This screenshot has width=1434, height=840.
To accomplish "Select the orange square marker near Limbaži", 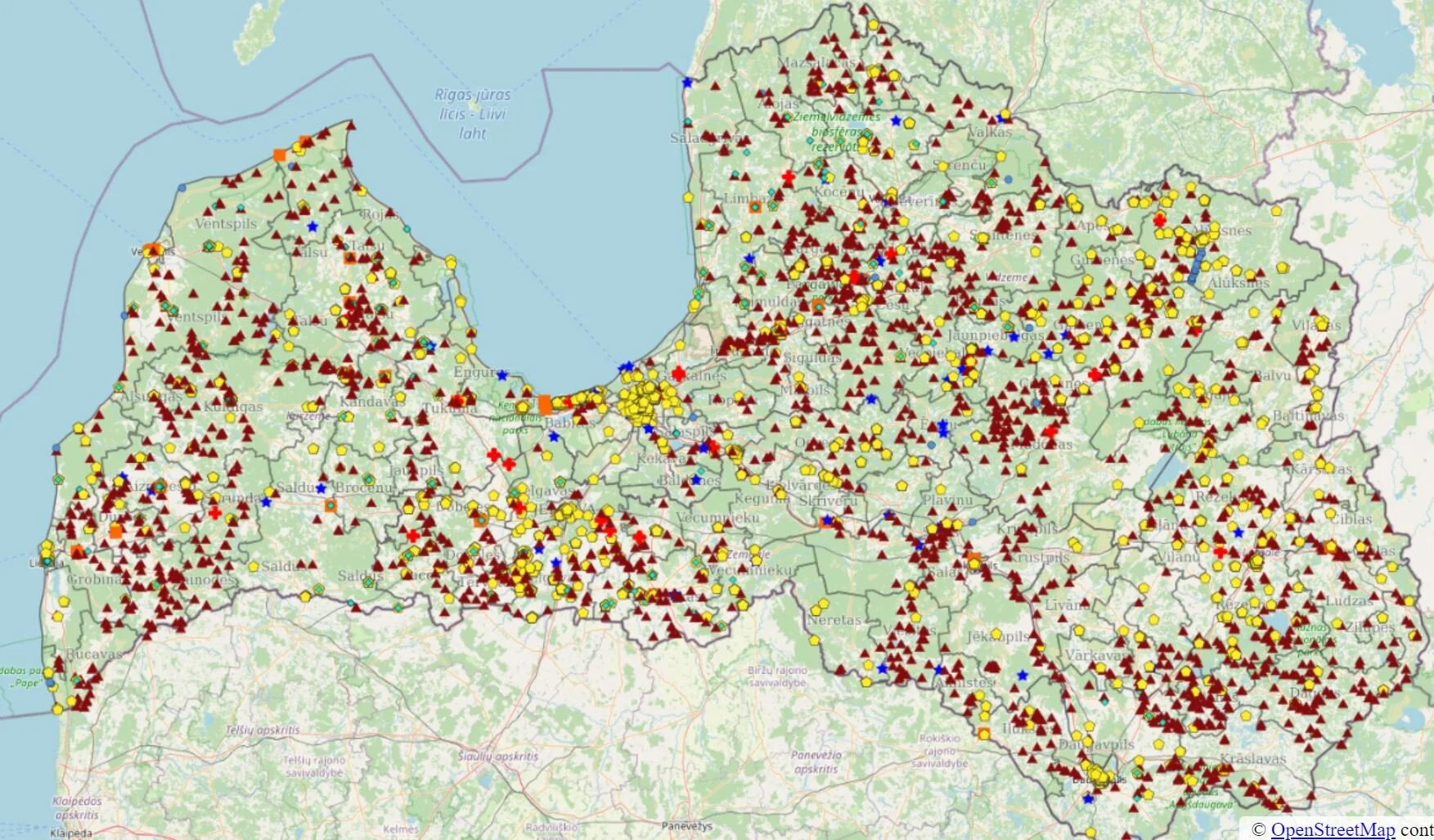I will point(754,209).
